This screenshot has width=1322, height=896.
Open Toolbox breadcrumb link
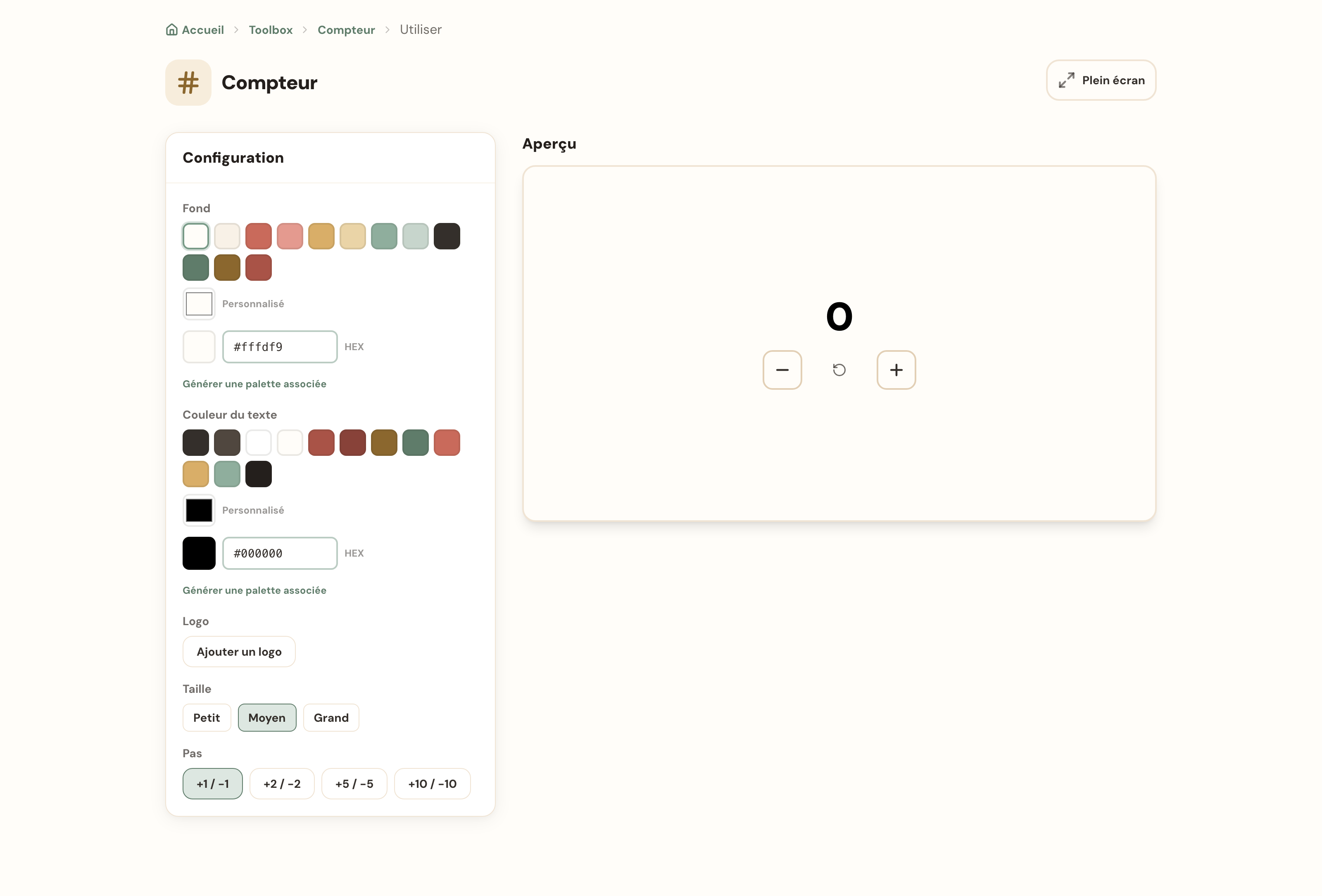[271, 30]
